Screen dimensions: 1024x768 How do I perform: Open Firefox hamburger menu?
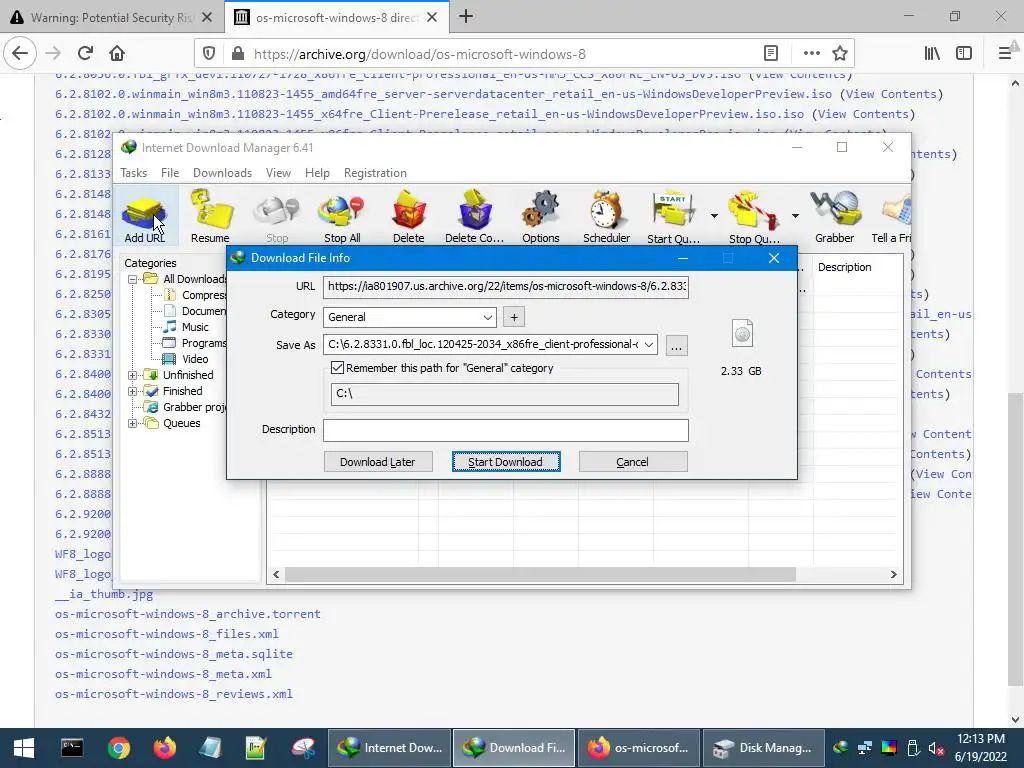(1005, 54)
